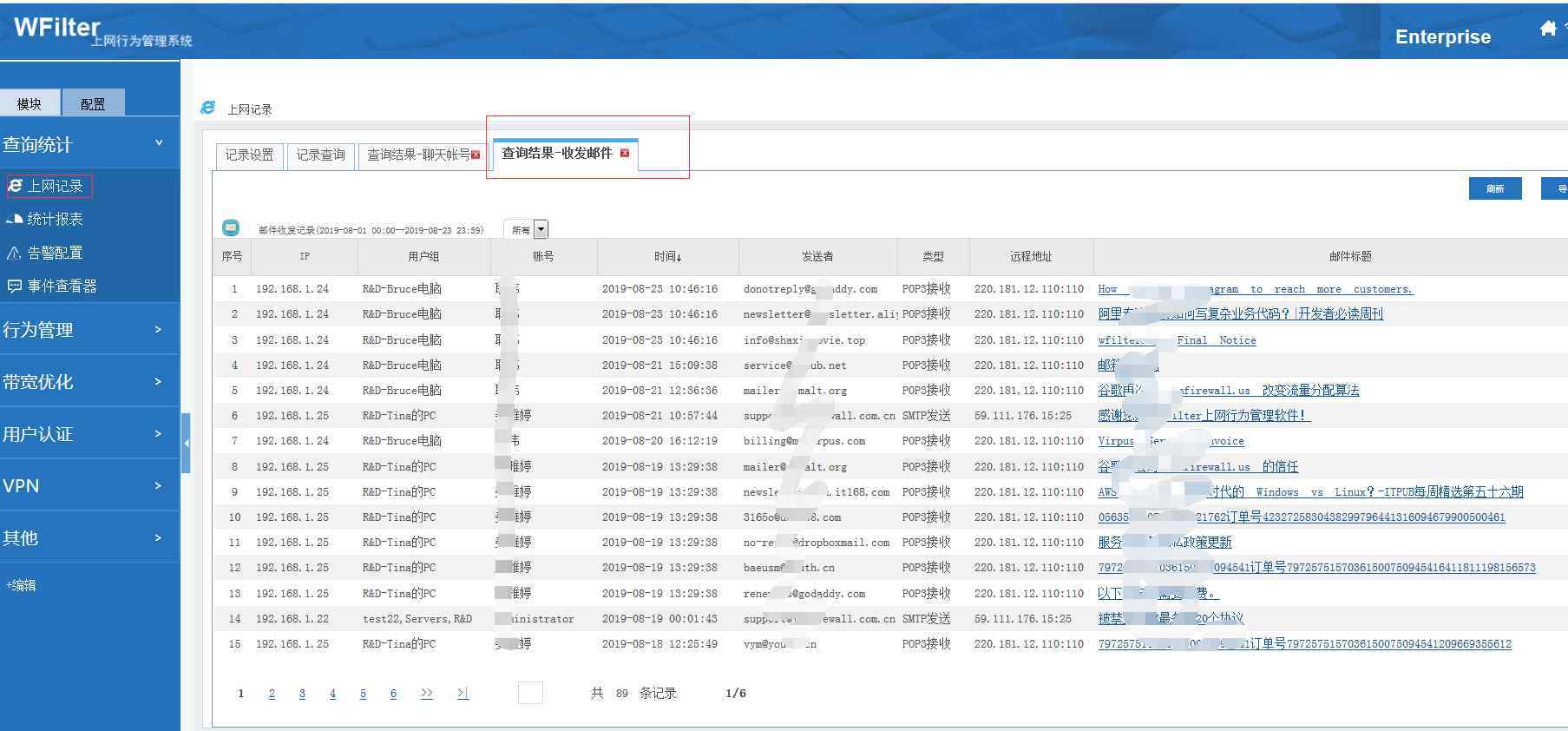The width and height of the screenshot is (1568, 731).
Task: Close the 查询结果-收发邮件 tab
Action: pyautogui.click(x=625, y=154)
